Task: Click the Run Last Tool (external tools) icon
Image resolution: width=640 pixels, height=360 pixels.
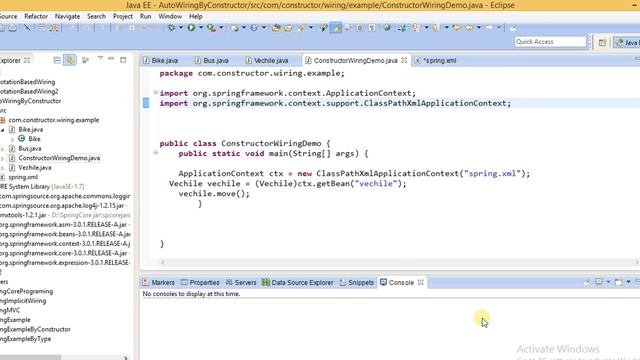Action: point(211,28)
